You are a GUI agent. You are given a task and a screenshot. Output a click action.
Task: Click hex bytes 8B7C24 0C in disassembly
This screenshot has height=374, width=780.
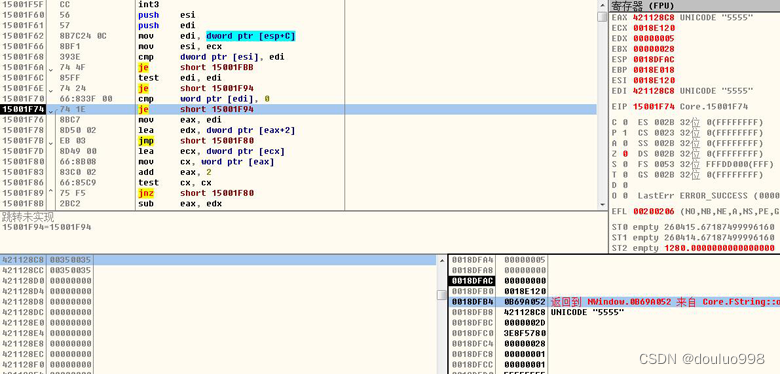coord(83,36)
